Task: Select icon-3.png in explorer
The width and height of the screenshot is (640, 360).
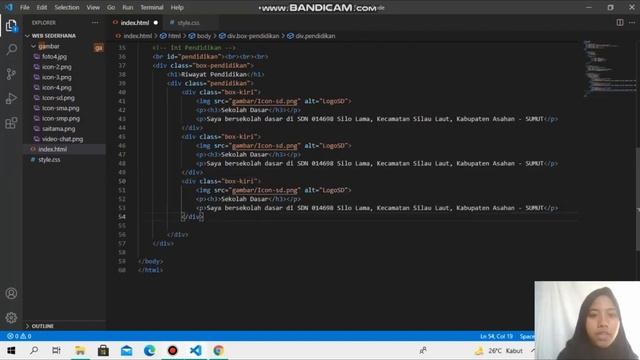Action: pyautogui.click(x=56, y=77)
